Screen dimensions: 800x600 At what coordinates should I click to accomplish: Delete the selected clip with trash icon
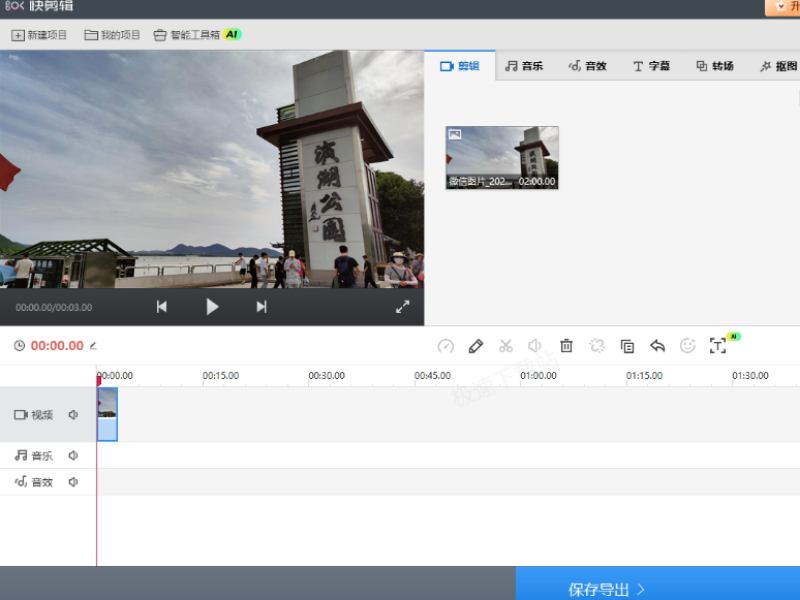coord(566,346)
